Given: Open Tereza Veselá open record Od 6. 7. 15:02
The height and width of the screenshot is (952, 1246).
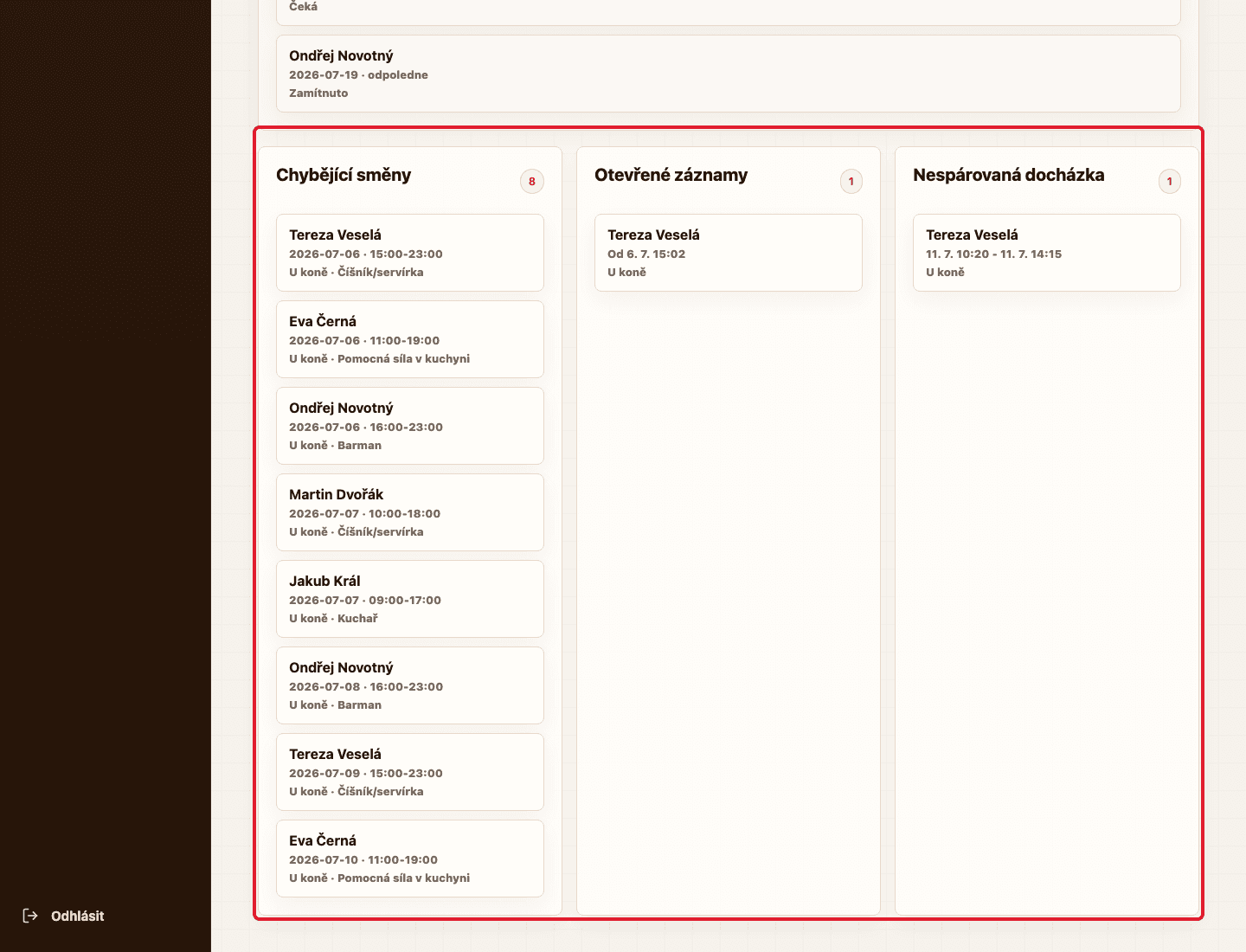Looking at the screenshot, I should pos(729,253).
